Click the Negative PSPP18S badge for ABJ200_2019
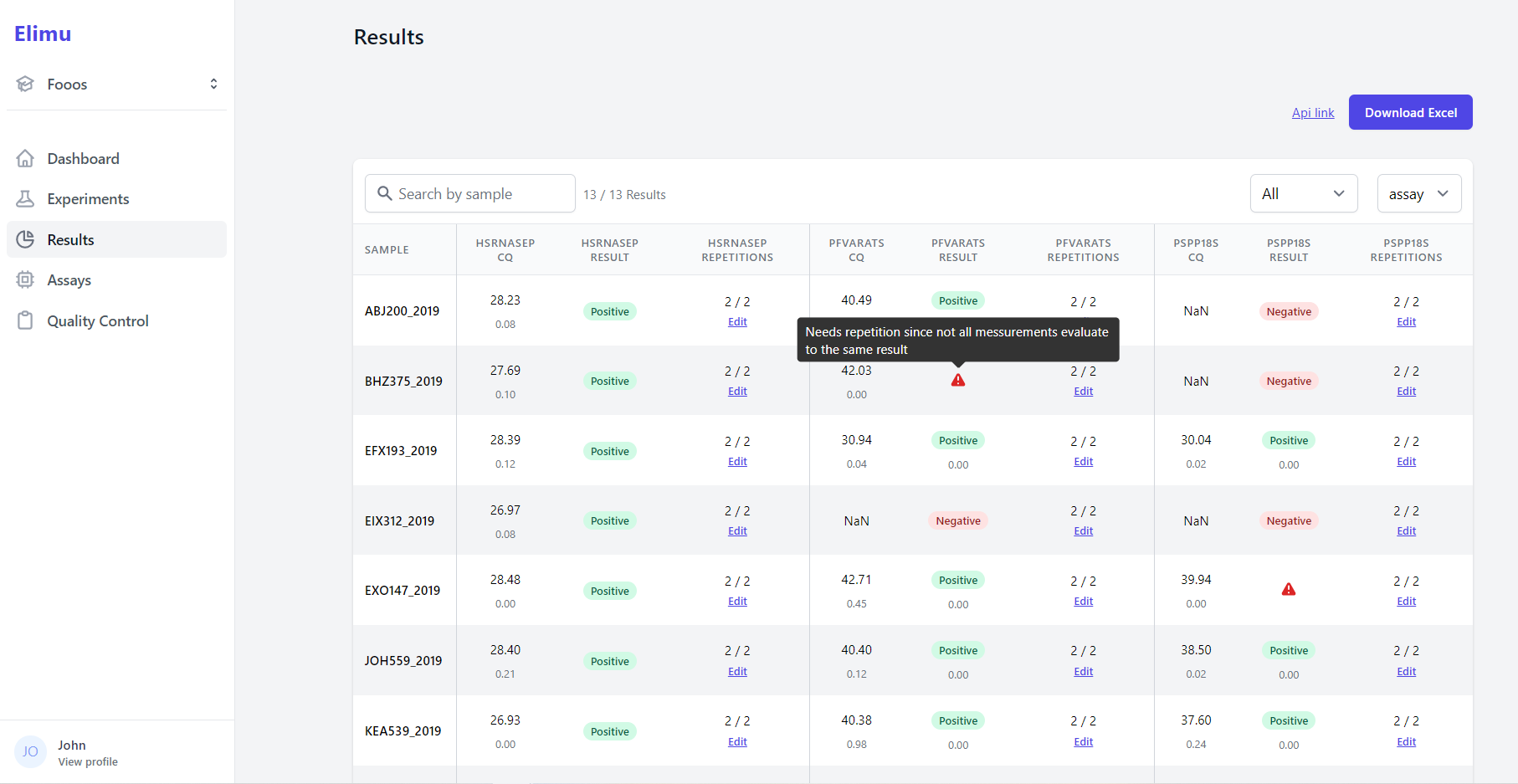 (x=1289, y=311)
